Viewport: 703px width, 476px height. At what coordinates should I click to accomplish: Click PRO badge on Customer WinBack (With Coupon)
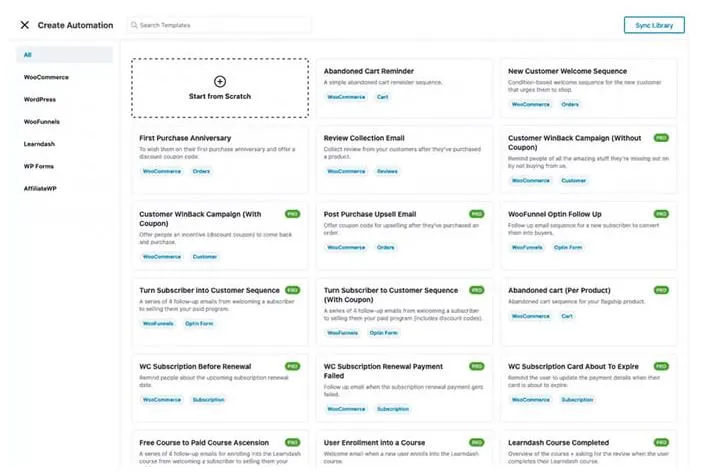(x=292, y=214)
